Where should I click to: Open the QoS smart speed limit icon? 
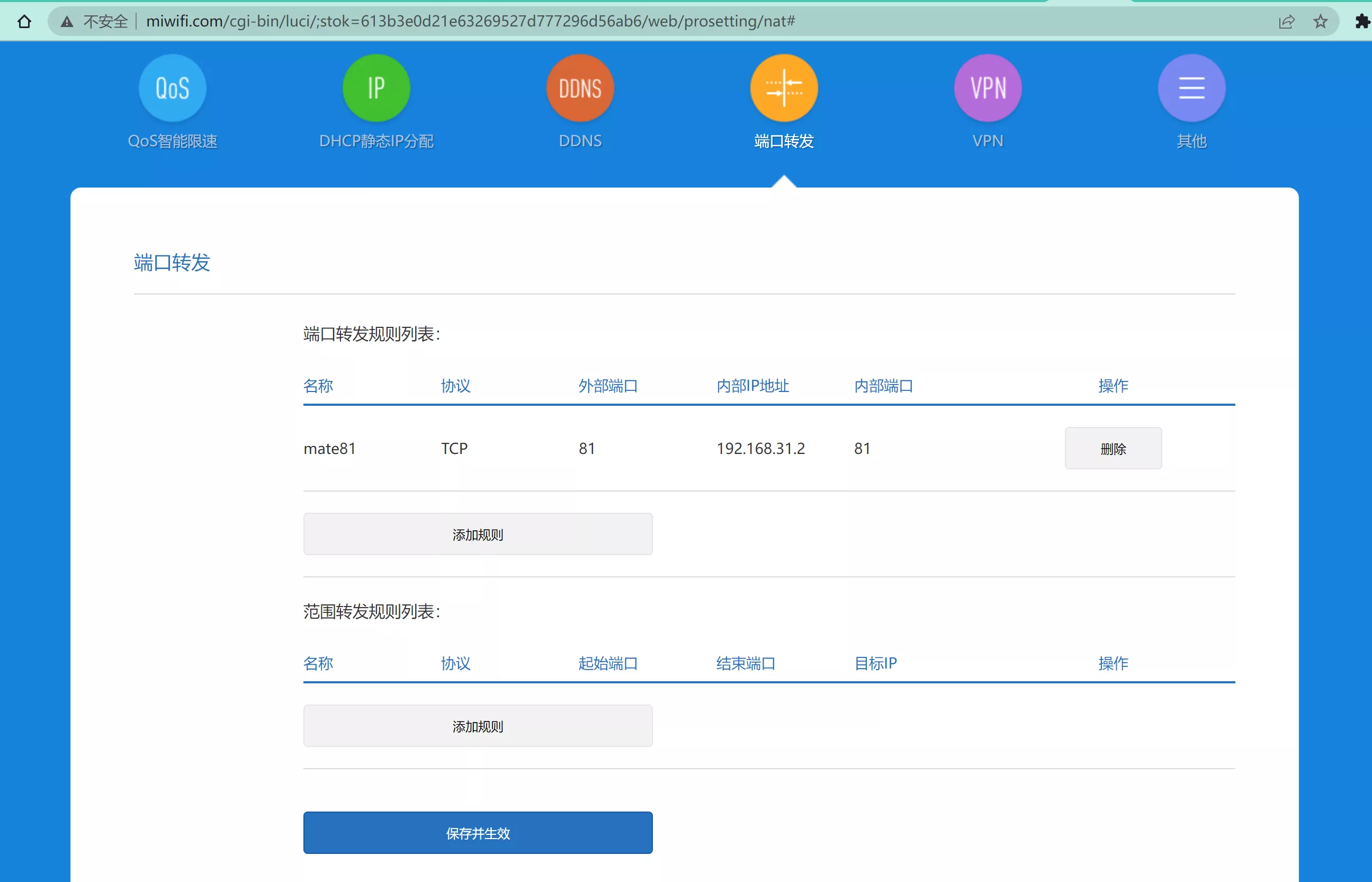click(172, 88)
